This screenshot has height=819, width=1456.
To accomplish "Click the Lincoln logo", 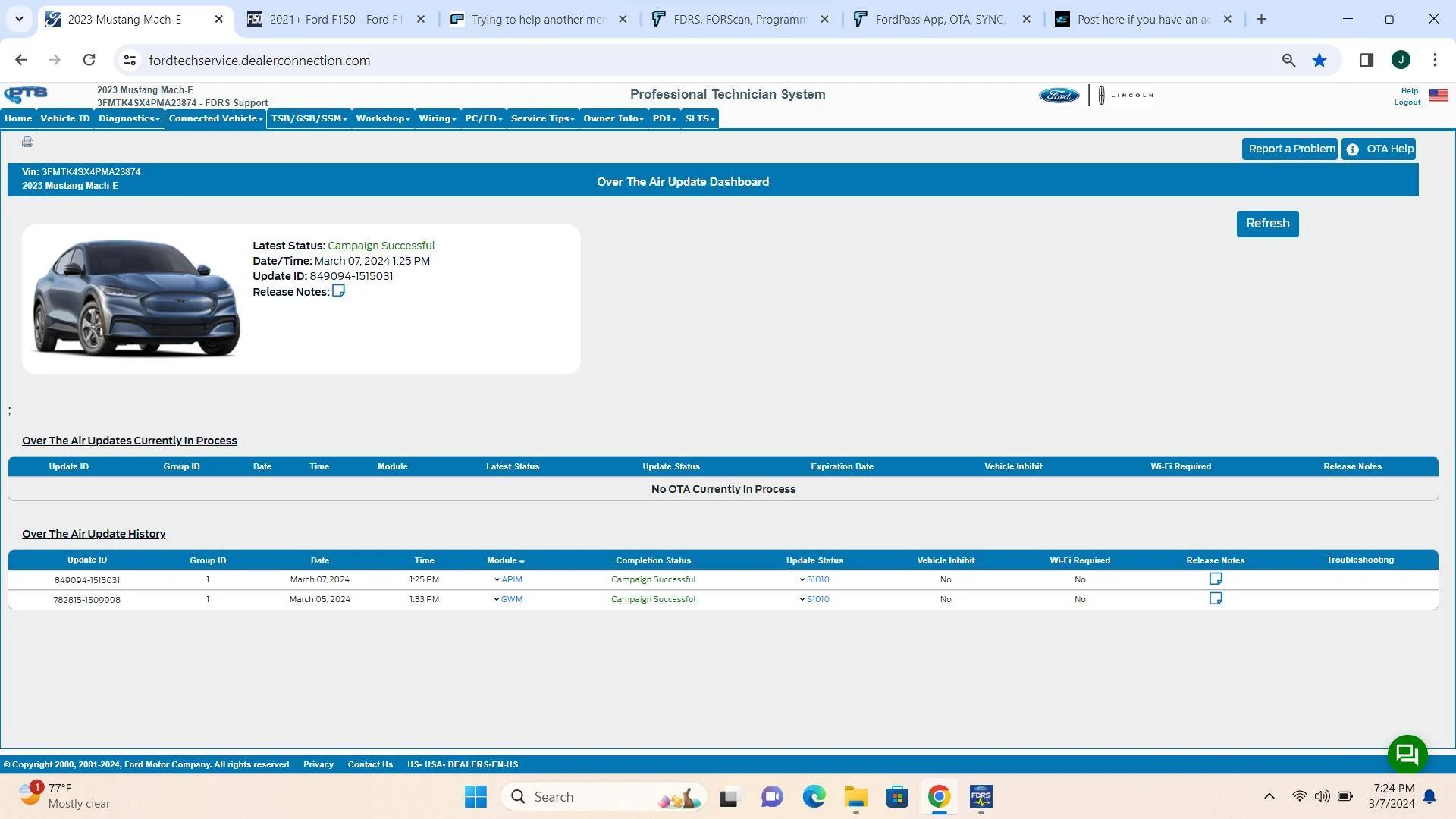I will [1126, 96].
